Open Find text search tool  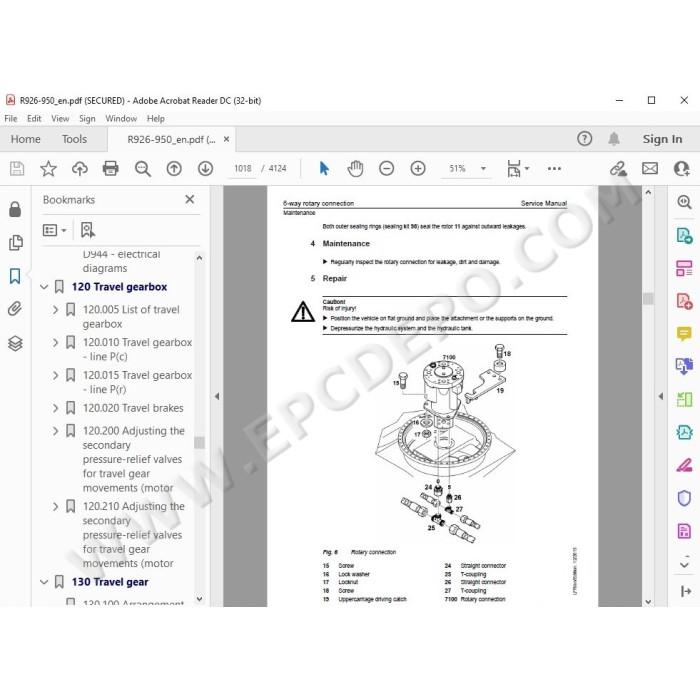(x=143, y=169)
